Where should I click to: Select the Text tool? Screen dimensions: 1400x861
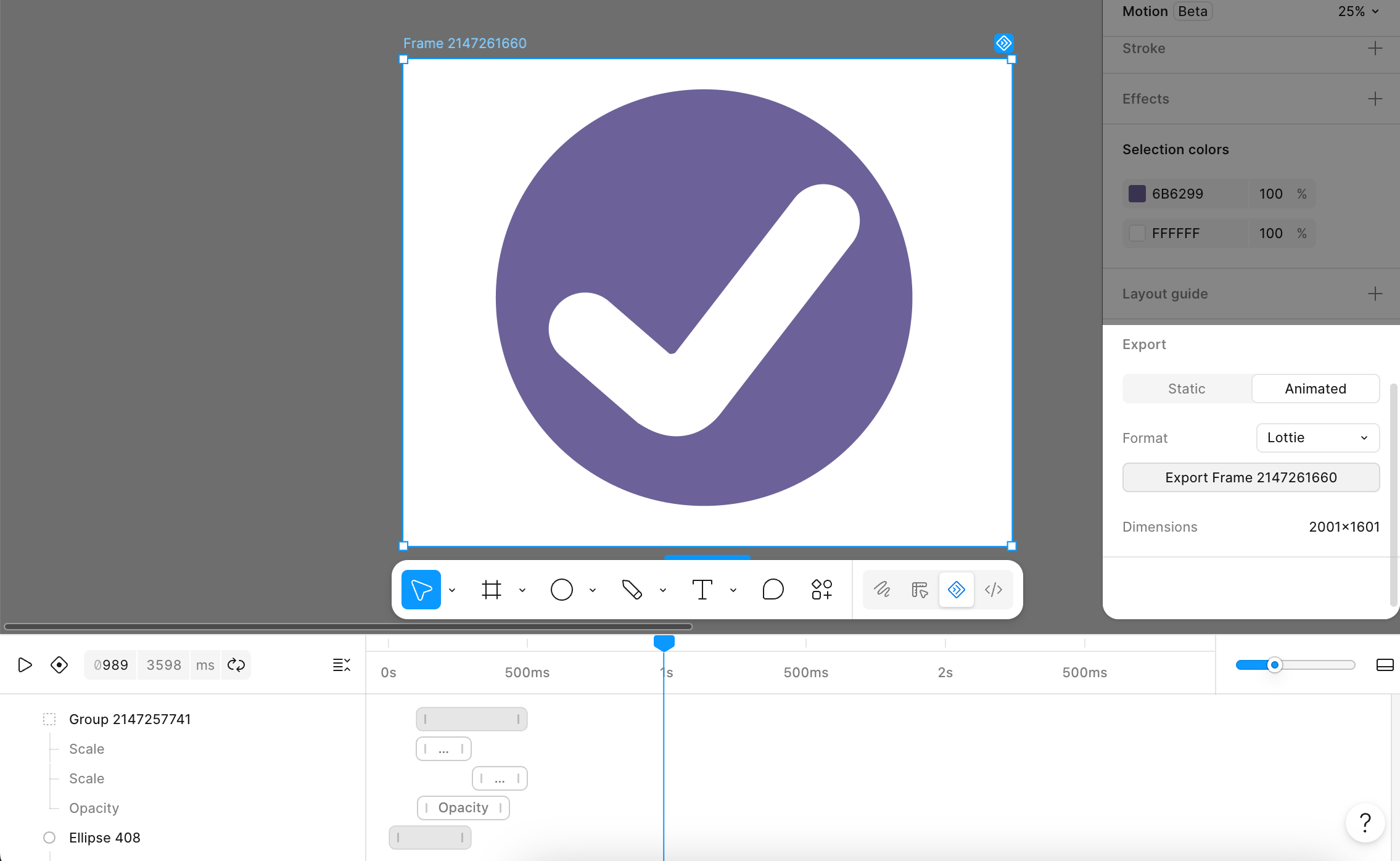pyautogui.click(x=702, y=590)
